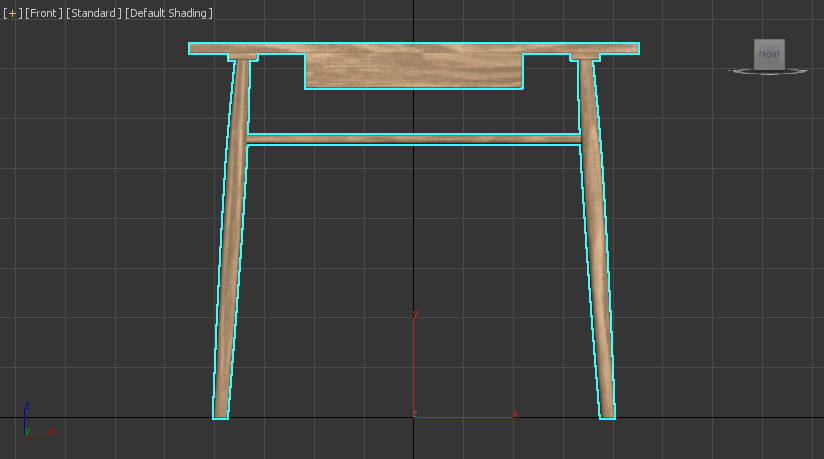Select the drawer front panel under the tabletop
Screen dimensions: 824x459
(x=414, y=71)
